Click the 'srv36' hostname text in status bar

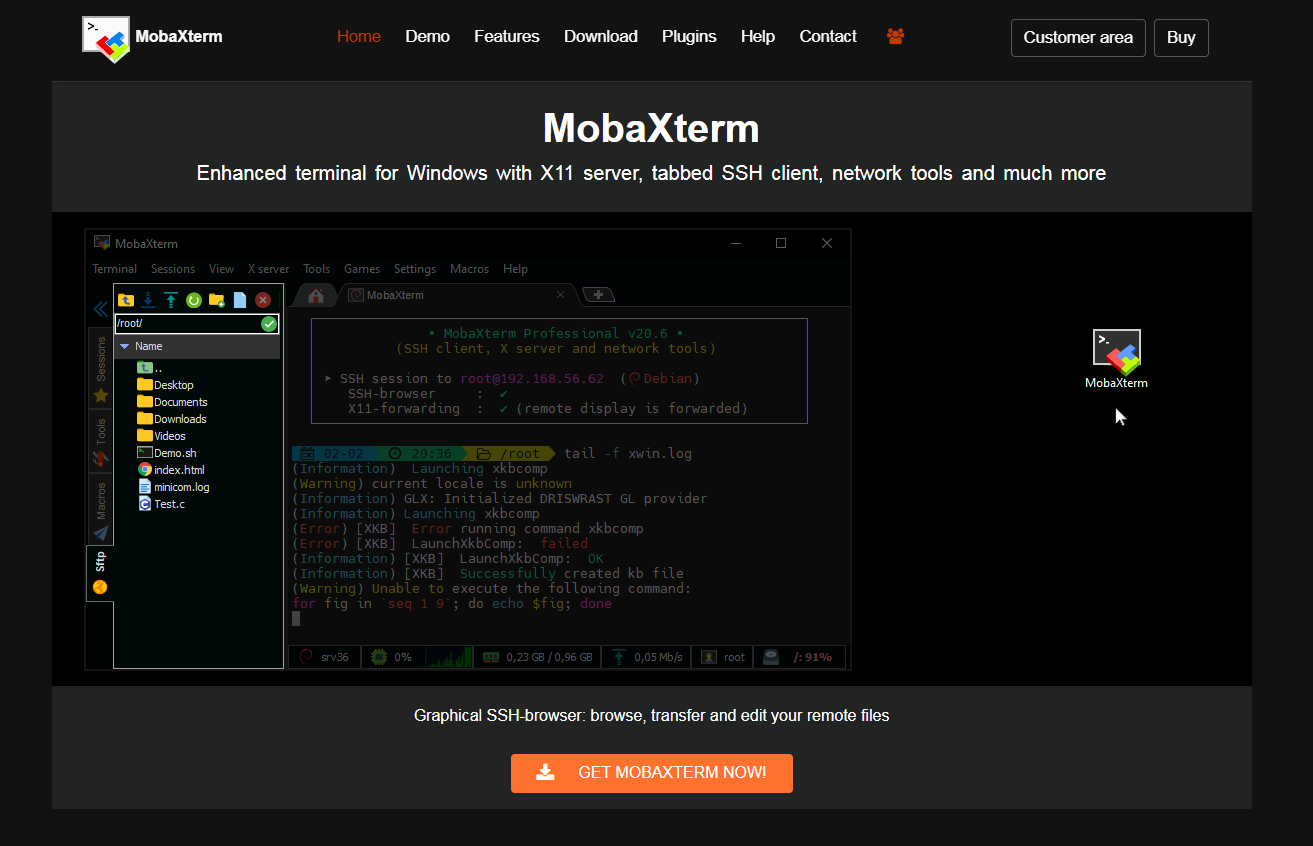tap(334, 657)
